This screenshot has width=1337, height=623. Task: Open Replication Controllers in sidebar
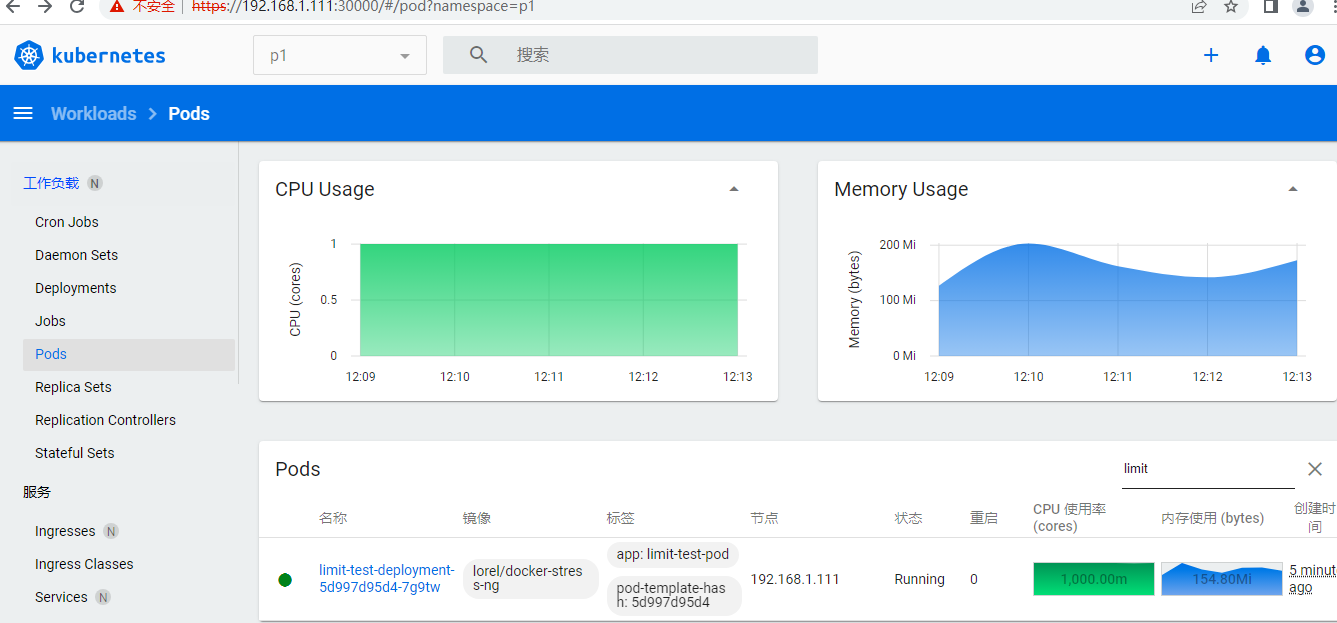105,420
